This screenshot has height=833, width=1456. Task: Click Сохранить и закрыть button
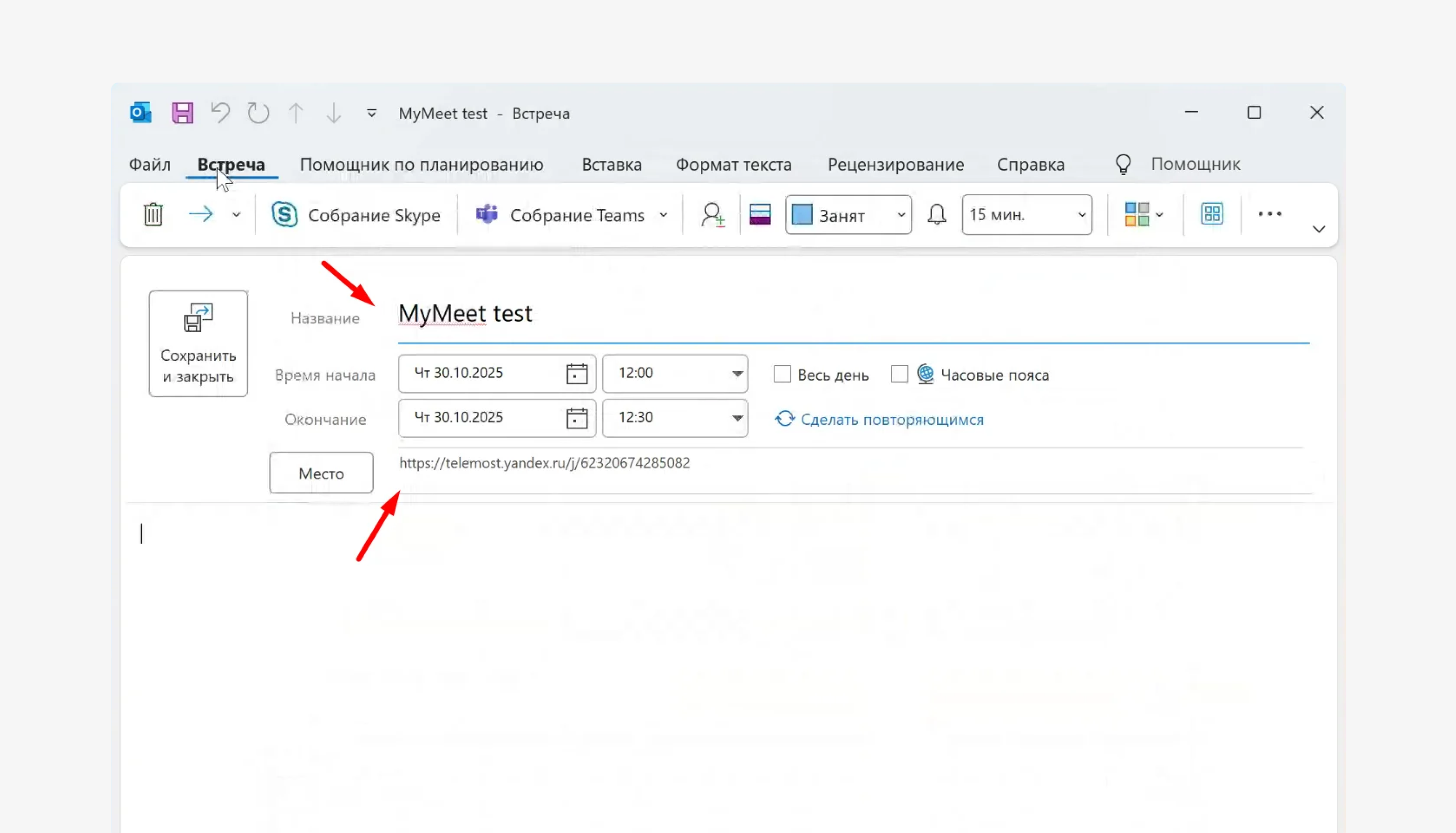198,343
